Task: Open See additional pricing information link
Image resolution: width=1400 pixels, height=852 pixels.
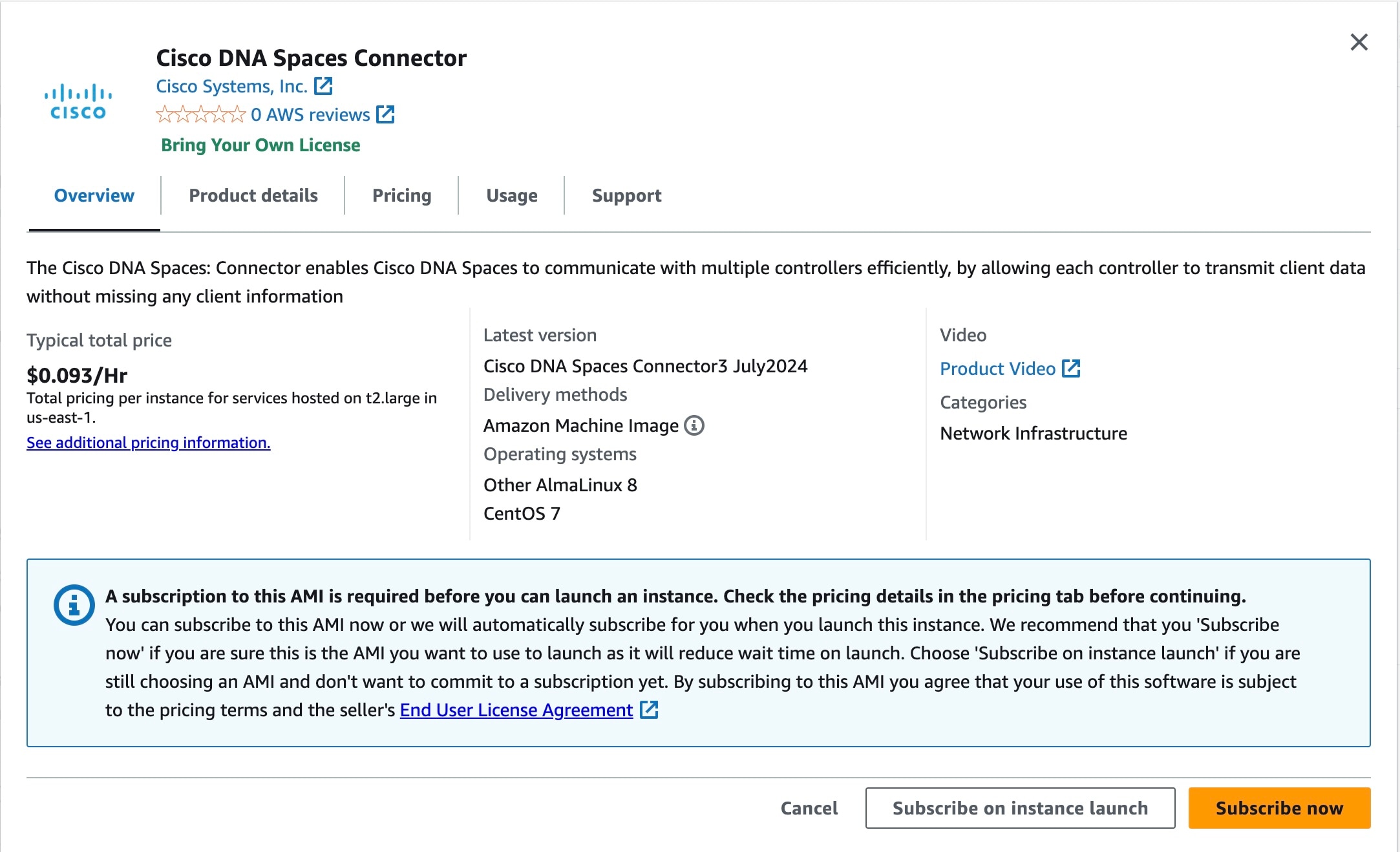Action: point(148,443)
